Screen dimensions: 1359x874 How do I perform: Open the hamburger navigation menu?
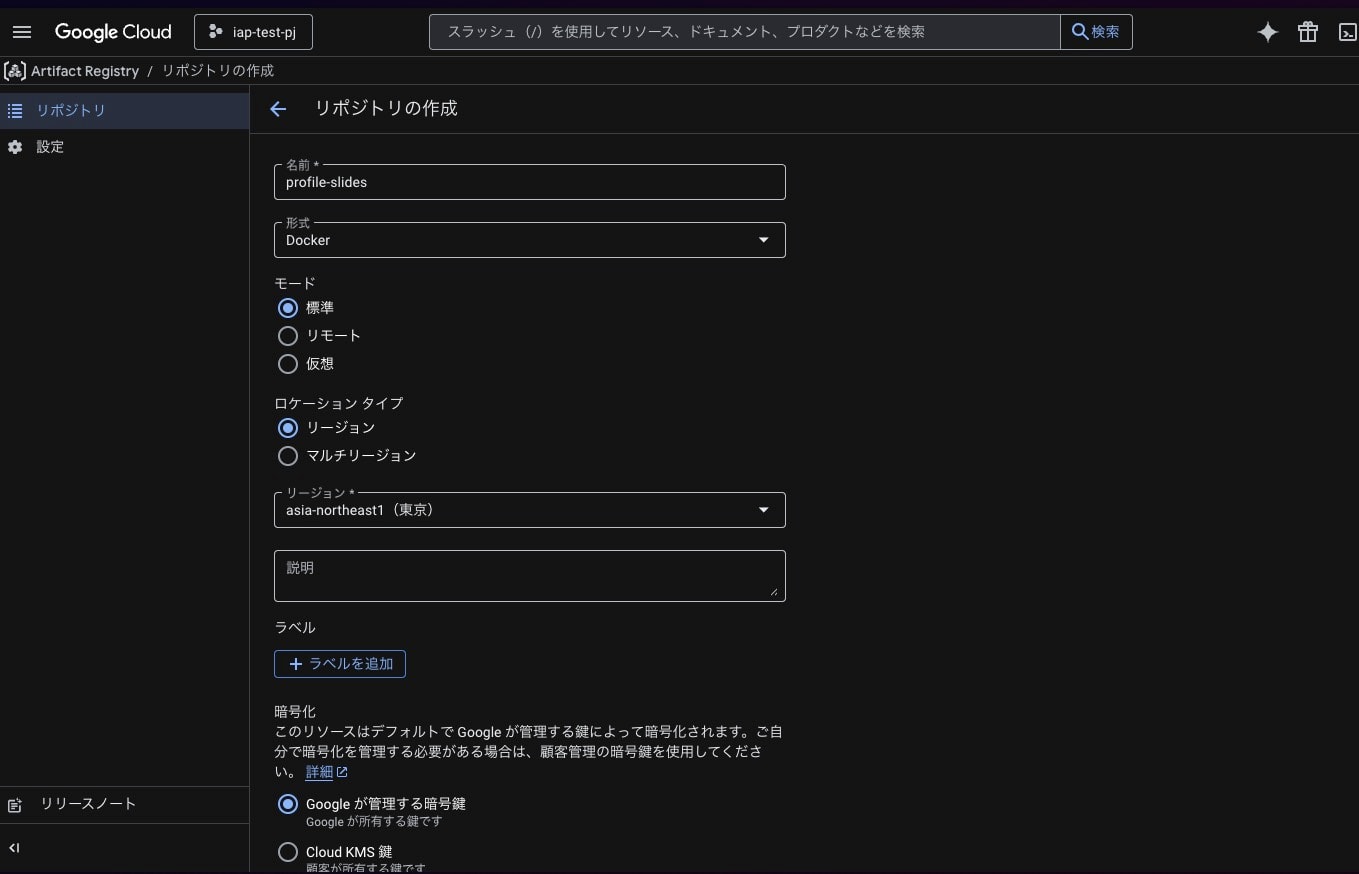22,32
